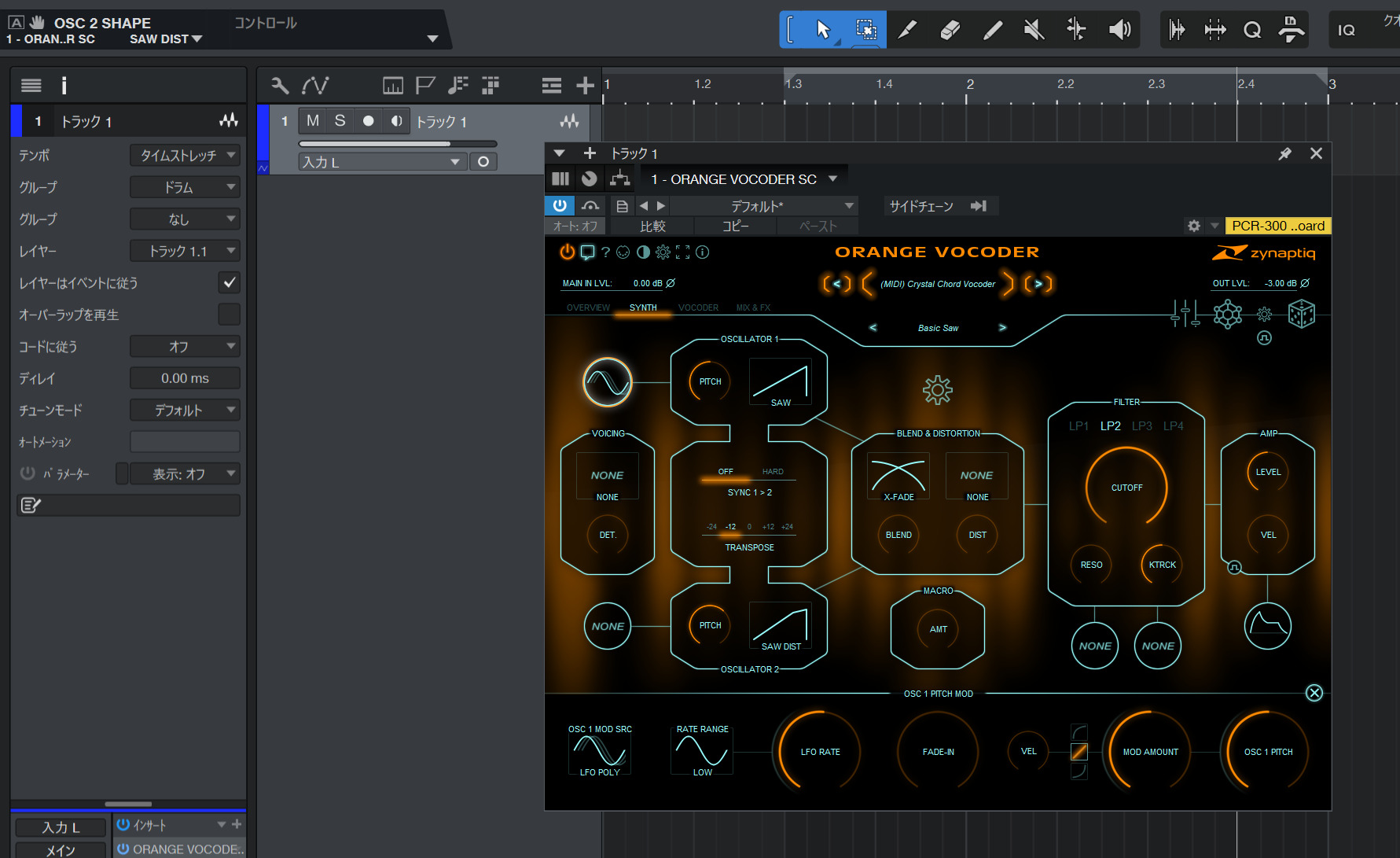Open the ドラム group dropdown
The width and height of the screenshot is (1400, 858).
click(185, 187)
